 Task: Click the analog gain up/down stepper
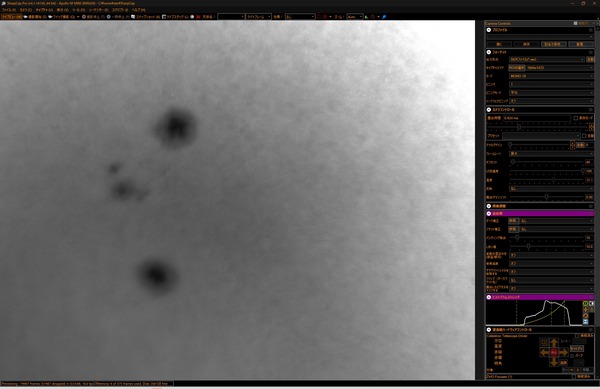coord(572,145)
